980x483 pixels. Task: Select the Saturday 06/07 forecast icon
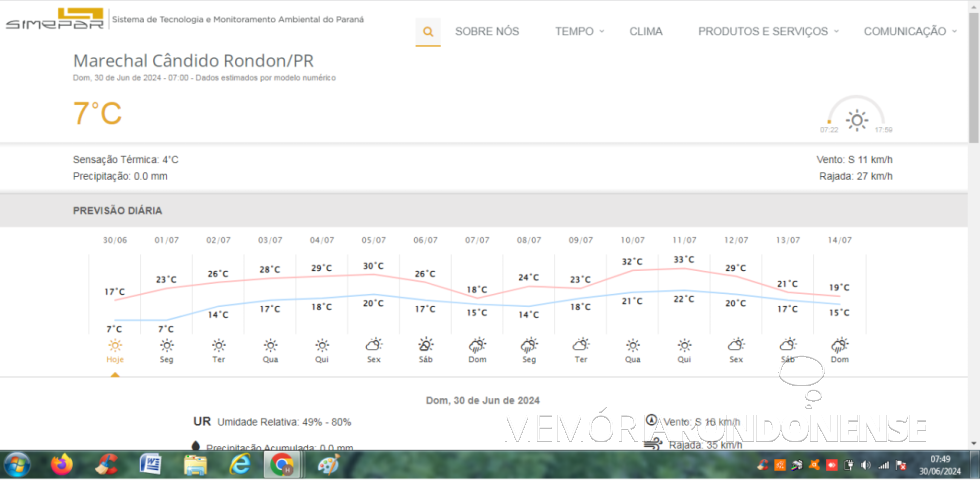(x=426, y=344)
